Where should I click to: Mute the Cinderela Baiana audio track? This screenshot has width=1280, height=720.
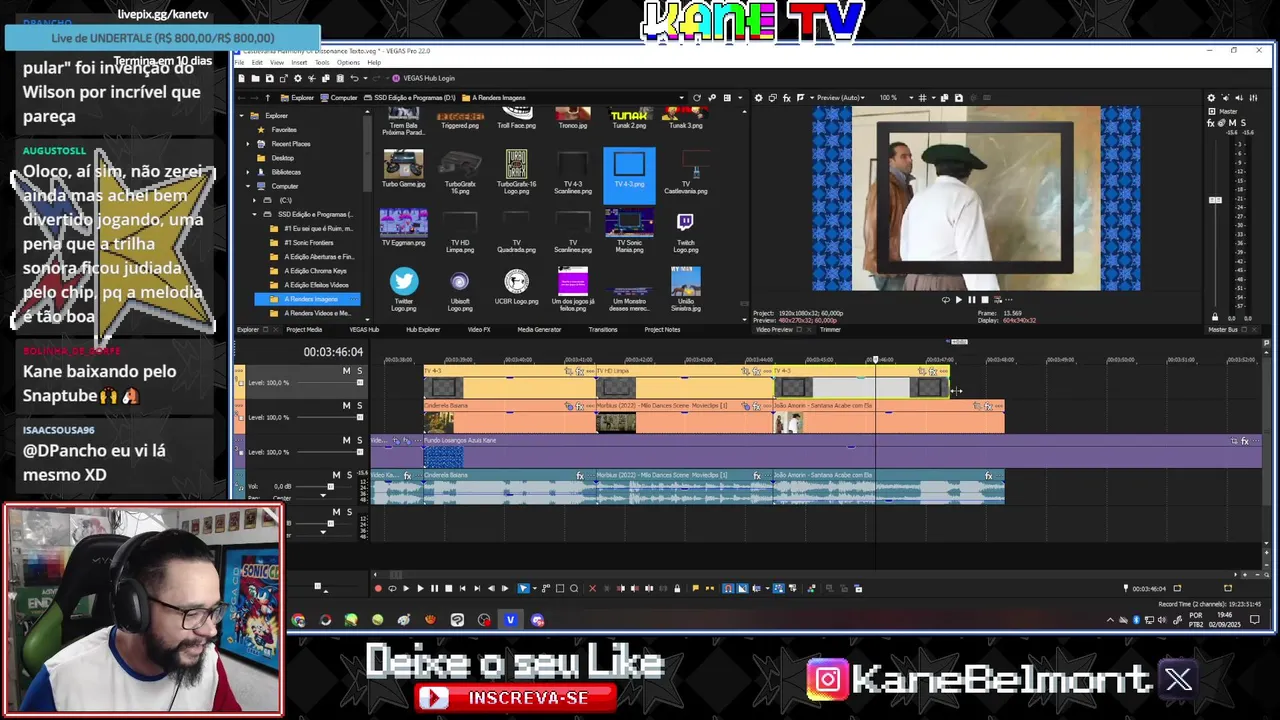click(x=336, y=475)
